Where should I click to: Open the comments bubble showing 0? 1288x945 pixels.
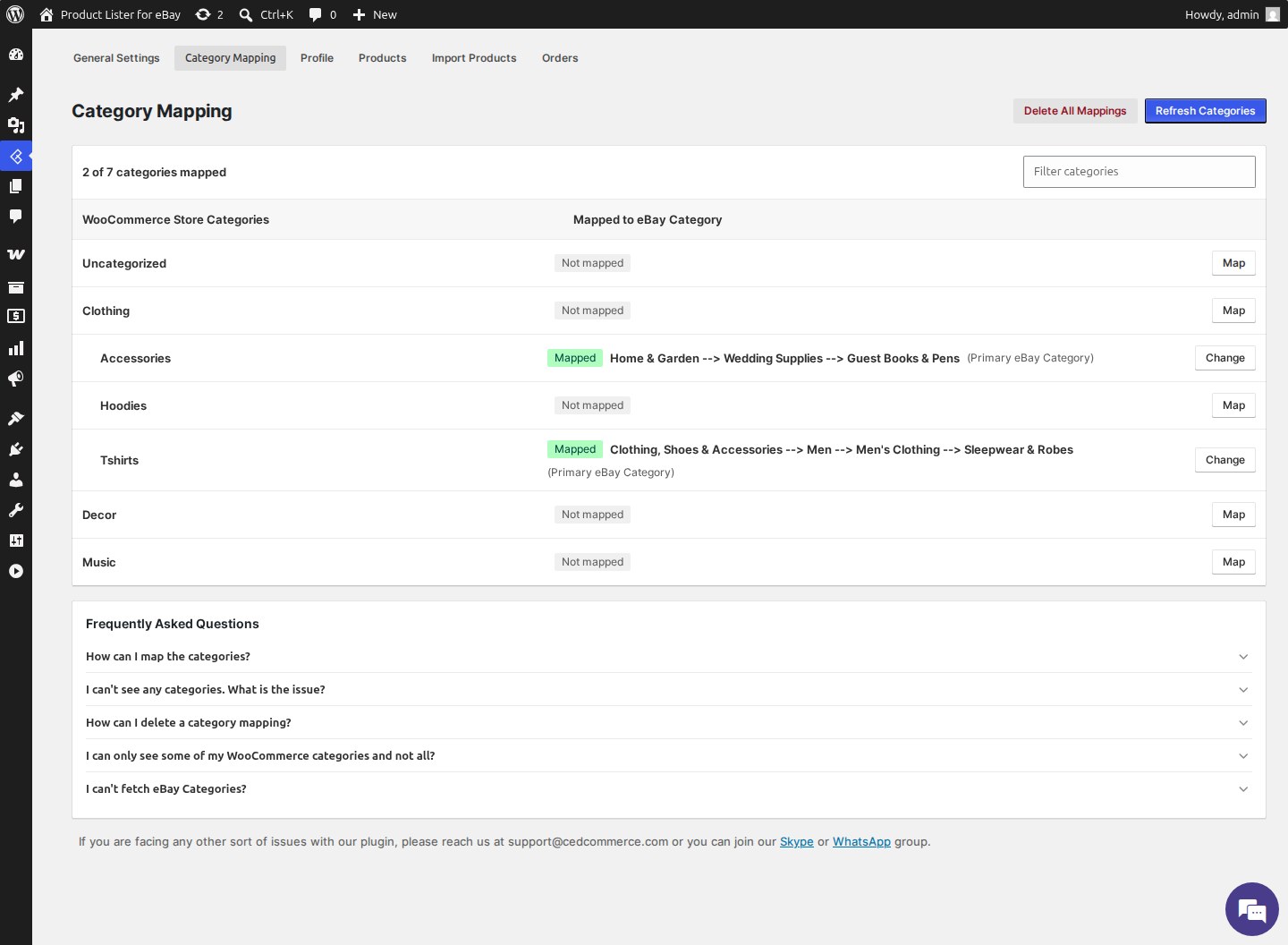pyautogui.click(x=323, y=14)
